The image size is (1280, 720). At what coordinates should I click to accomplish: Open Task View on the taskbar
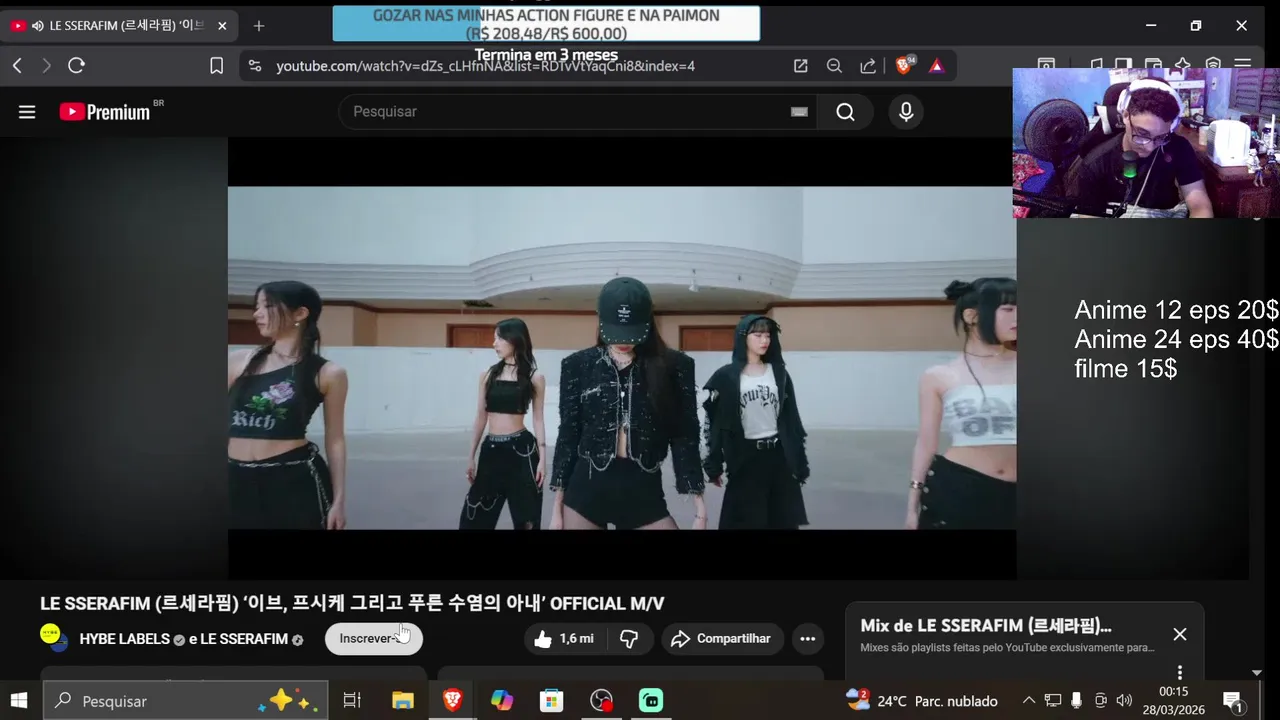[x=352, y=701]
